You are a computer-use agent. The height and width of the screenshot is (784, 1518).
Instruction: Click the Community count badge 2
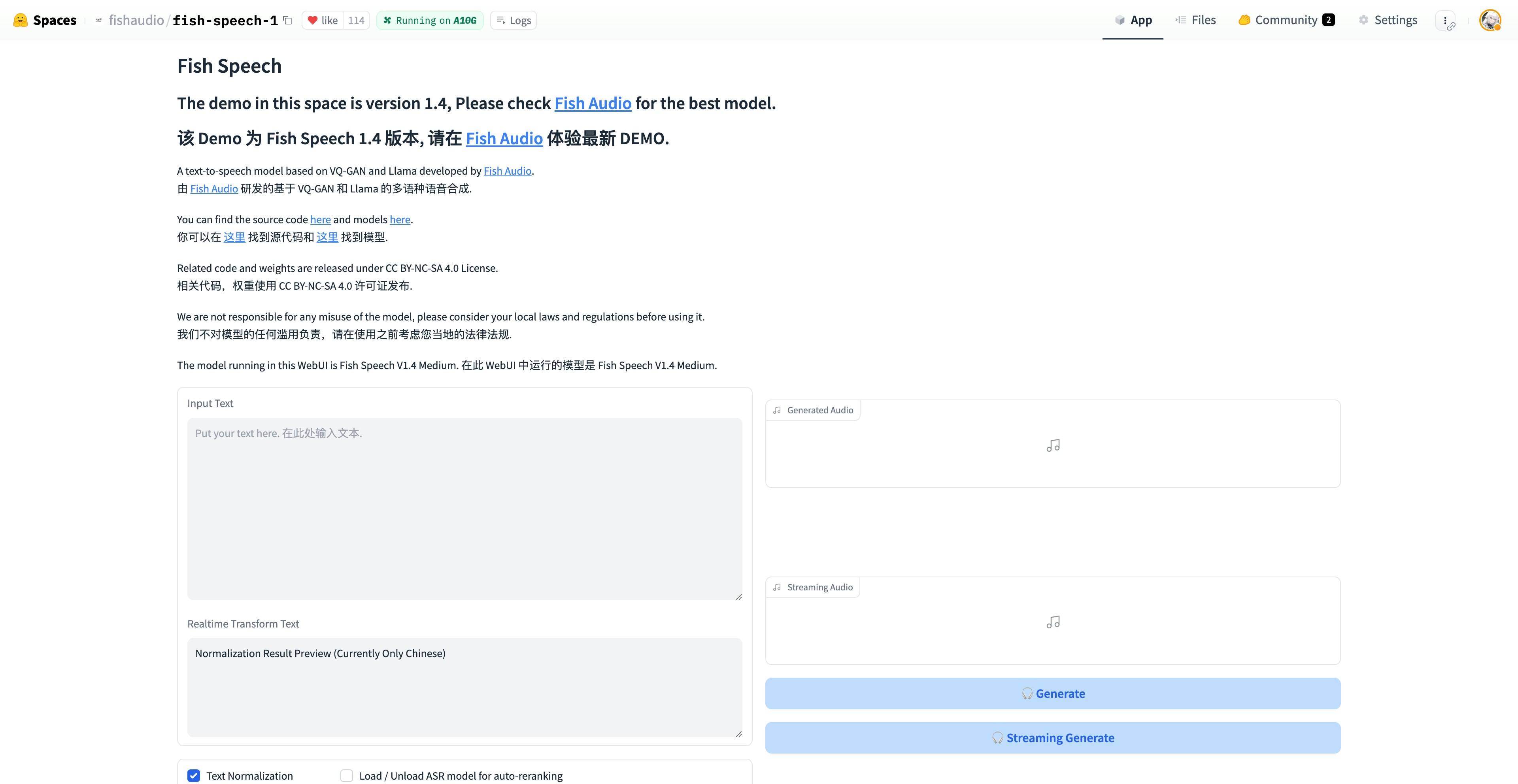pos(1329,20)
